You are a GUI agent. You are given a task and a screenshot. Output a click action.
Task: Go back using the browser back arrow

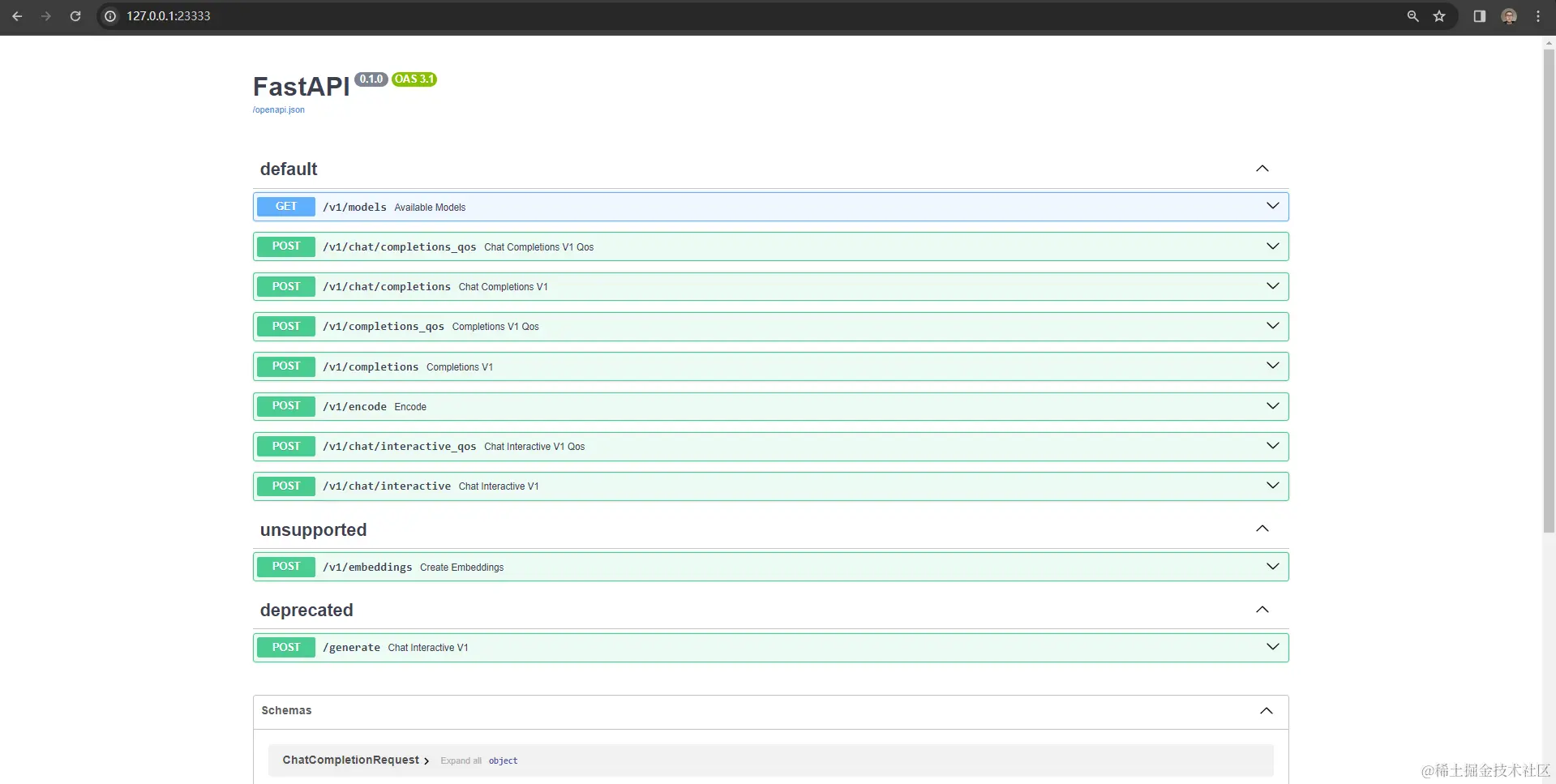tap(17, 16)
